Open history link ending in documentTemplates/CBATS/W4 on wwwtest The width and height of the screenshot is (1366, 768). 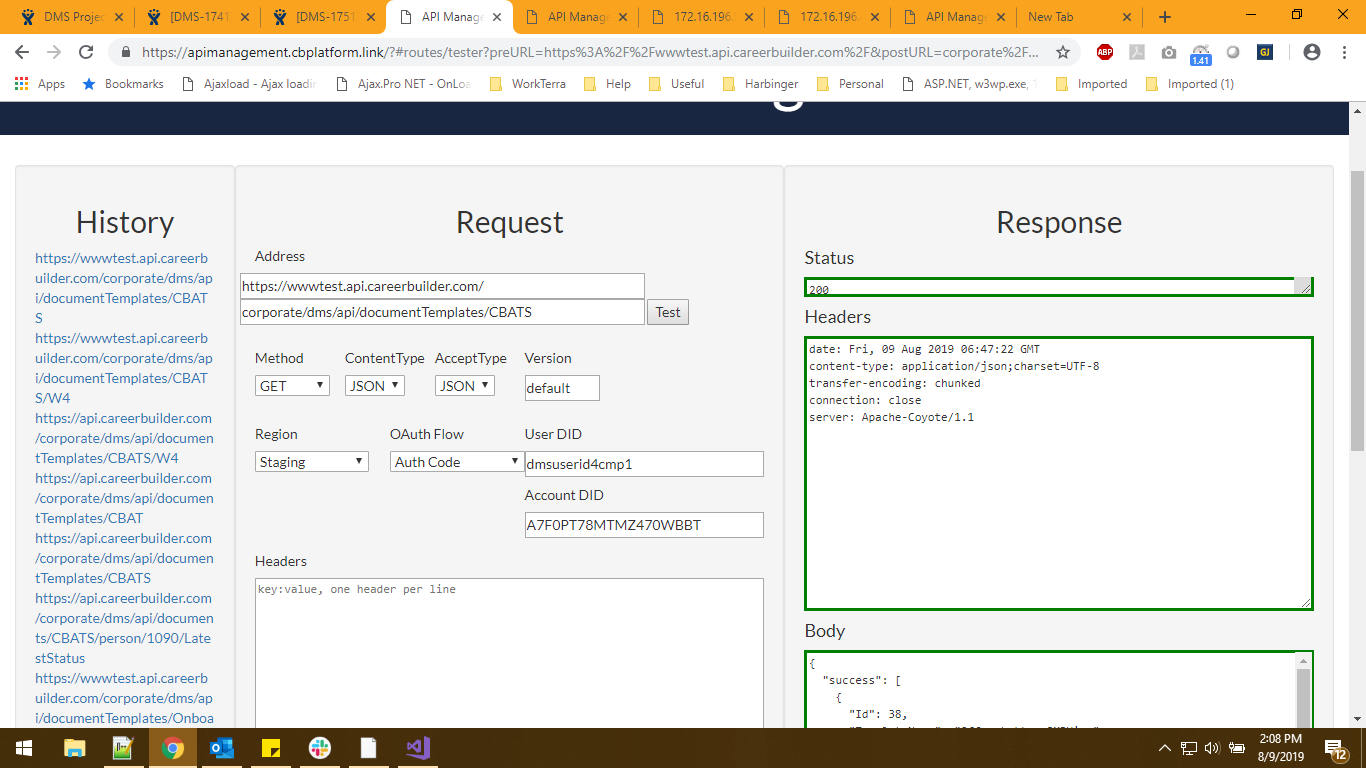pyautogui.click(x=122, y=368)
